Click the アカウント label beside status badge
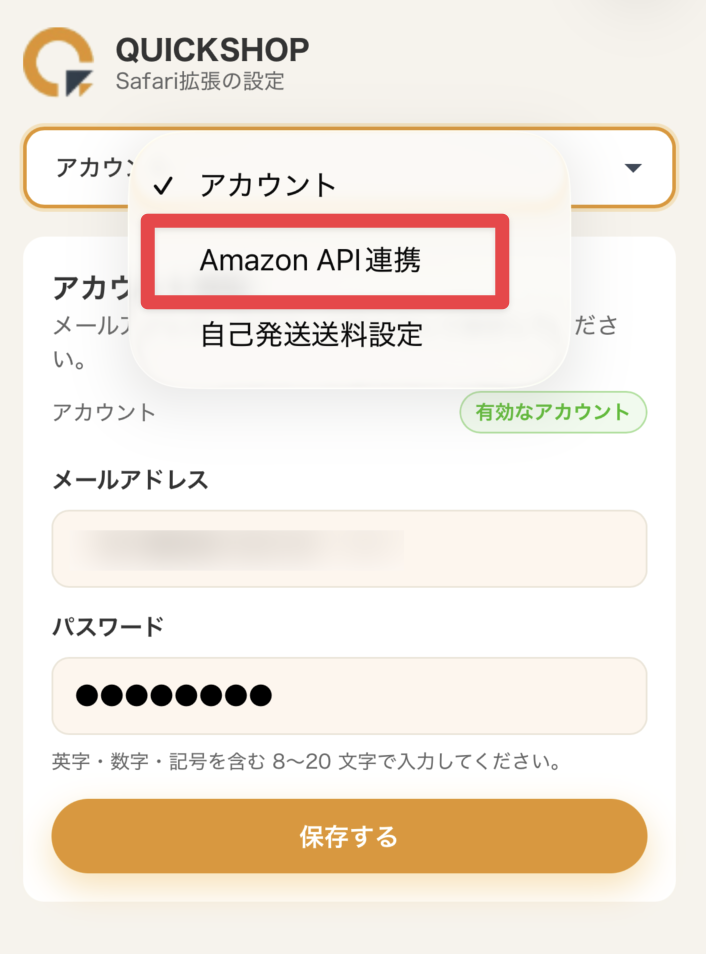The height and width of the screenshot is (954, 706). click(104, 412)
